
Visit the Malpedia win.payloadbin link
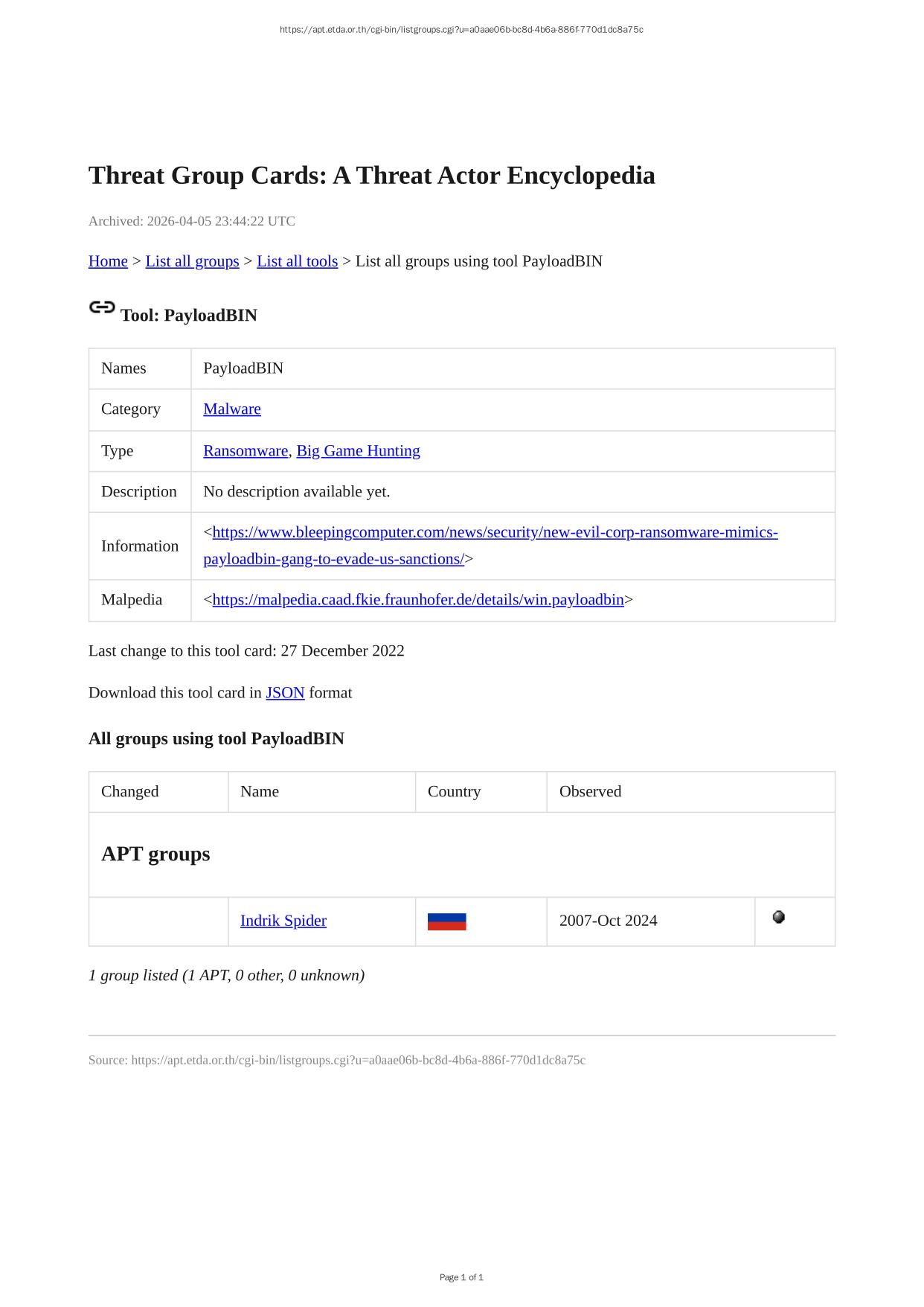coord(418,600)
